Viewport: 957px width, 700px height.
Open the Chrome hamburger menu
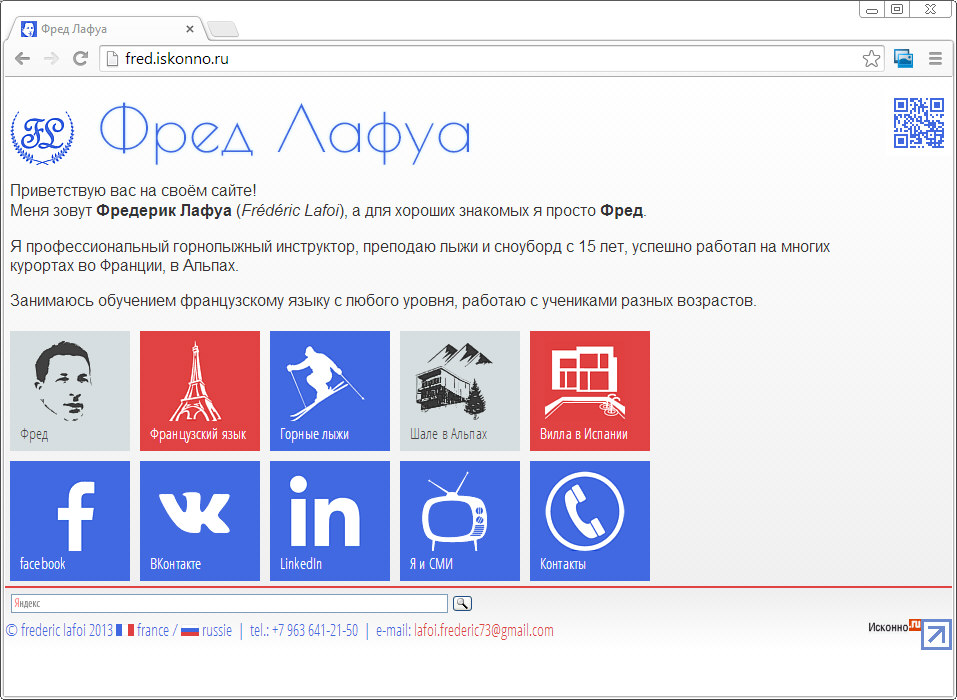click(935, 59)
